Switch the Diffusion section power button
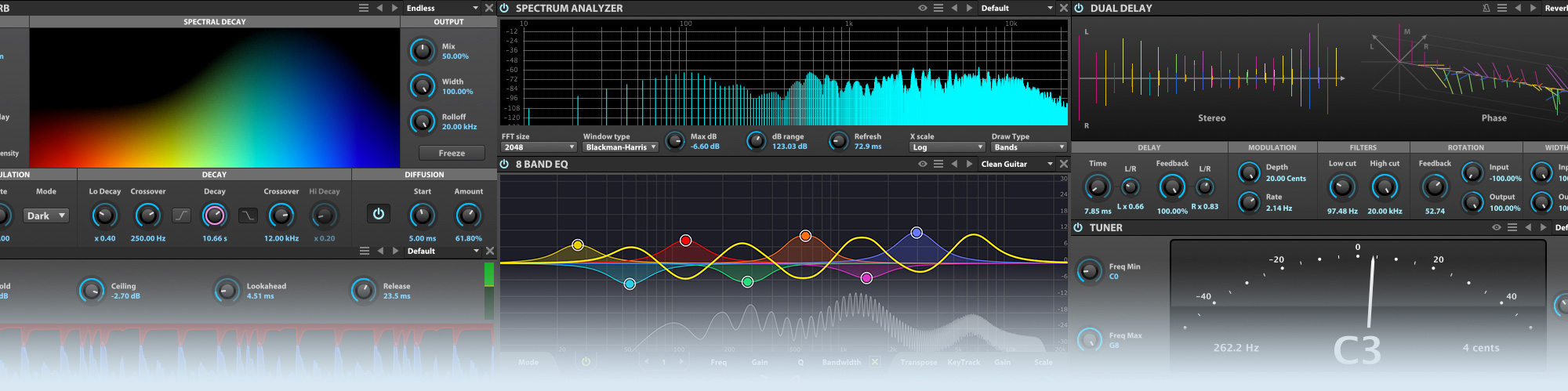Screen dimensions: 1568x391 point(379,214)
